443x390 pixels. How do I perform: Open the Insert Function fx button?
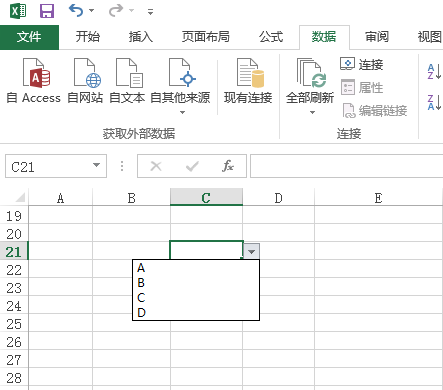pyautogui.click(x=228, y=166)
